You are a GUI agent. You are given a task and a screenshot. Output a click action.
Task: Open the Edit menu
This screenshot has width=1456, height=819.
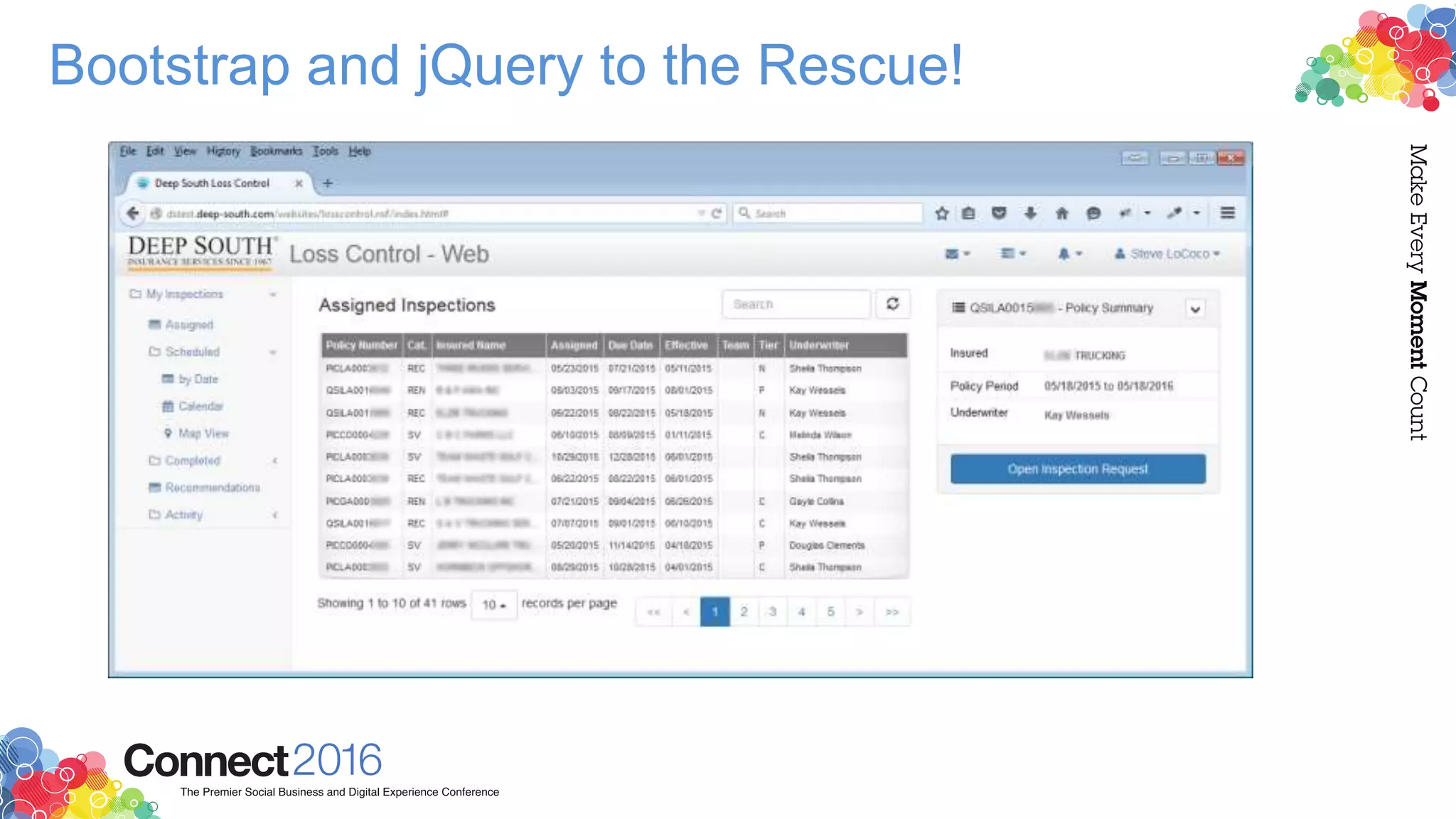[x=155, y=151]
